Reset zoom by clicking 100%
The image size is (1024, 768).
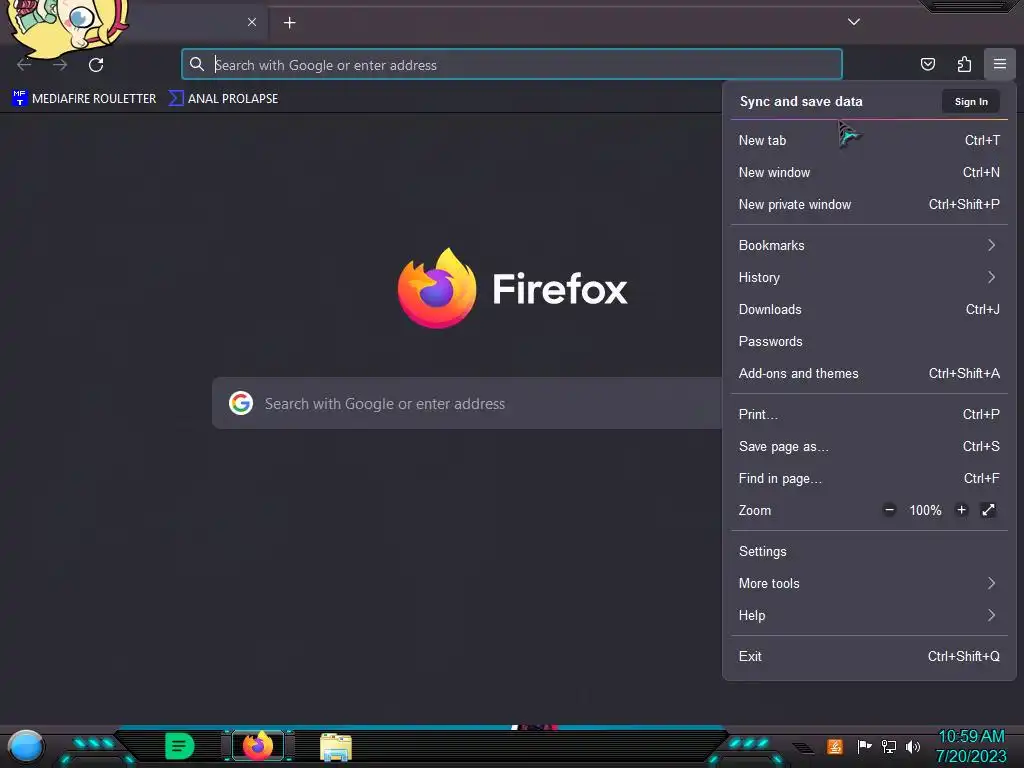[x=925, y=511]
